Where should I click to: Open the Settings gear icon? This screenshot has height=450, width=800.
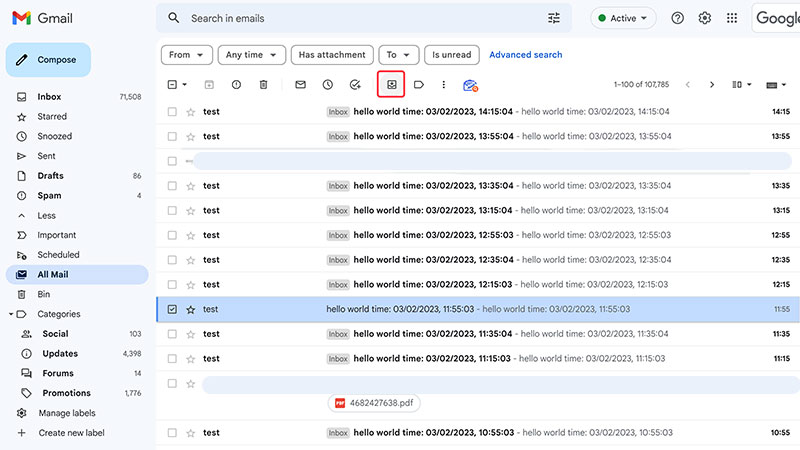click(705, 18)
